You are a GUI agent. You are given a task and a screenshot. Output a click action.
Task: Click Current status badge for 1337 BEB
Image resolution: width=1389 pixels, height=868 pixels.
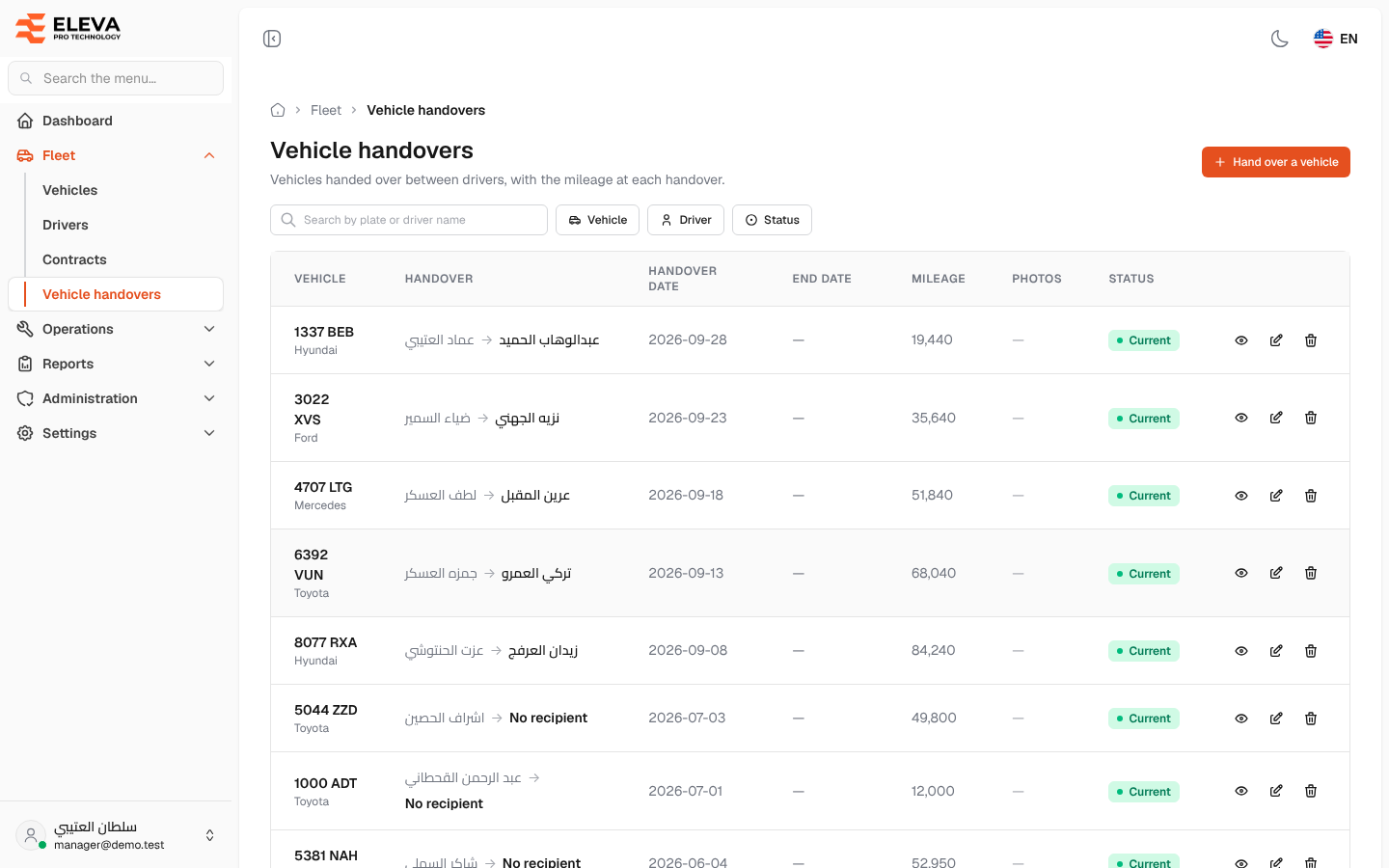click(x=1144, y=340)
